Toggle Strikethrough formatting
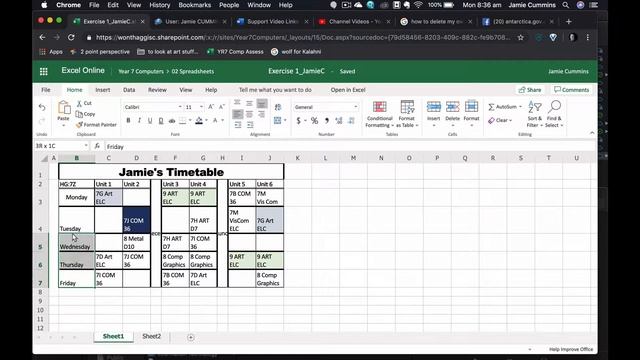 click(172, 120)
